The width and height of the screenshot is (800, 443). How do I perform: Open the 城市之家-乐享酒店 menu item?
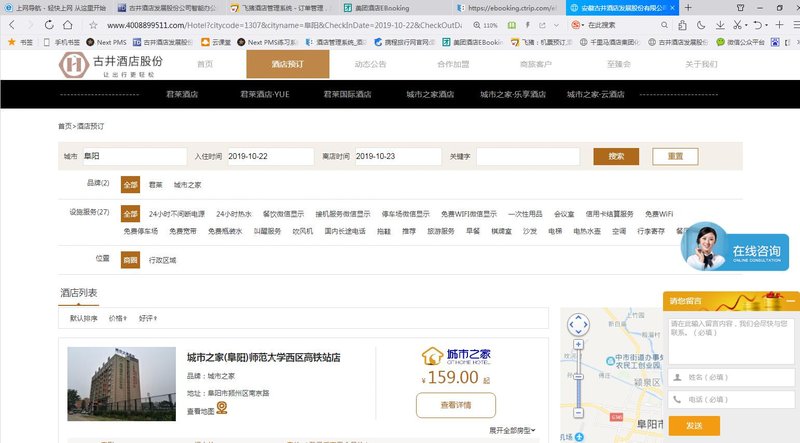click(513, 94)
